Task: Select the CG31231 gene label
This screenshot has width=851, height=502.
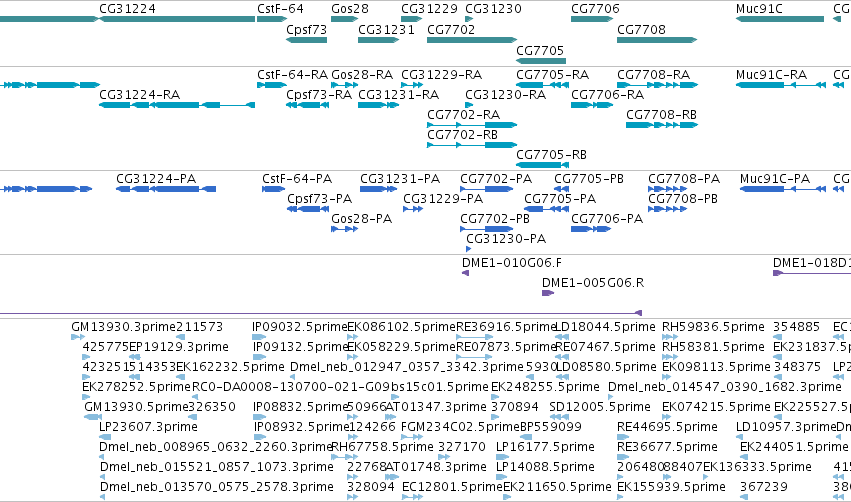Action: click(x=386, y=29)
